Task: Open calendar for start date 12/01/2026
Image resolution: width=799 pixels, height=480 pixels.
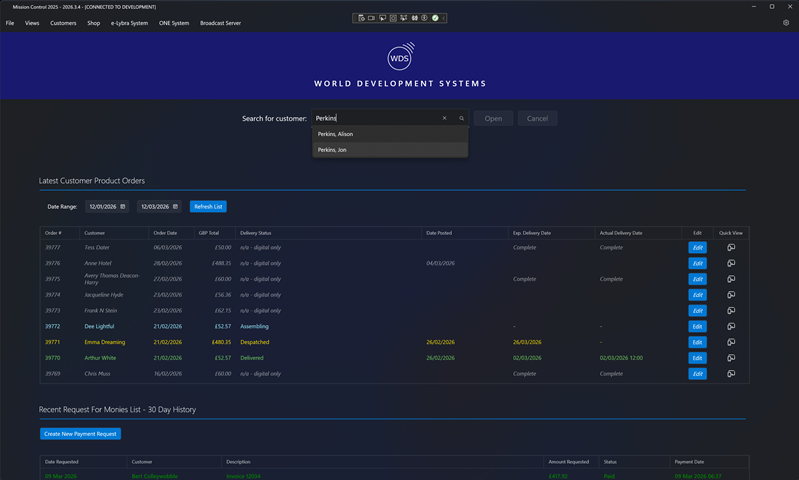Action: tap(123, 207)
